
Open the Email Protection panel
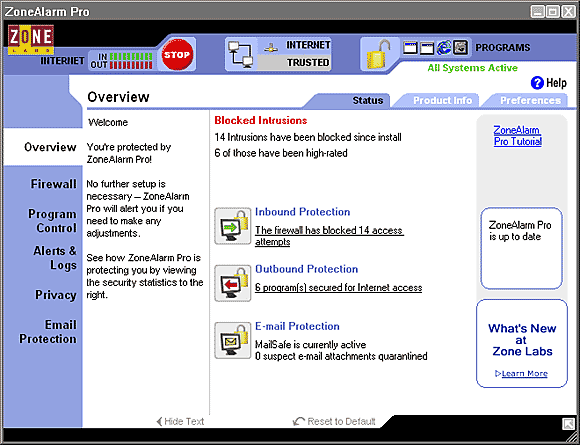48,331
